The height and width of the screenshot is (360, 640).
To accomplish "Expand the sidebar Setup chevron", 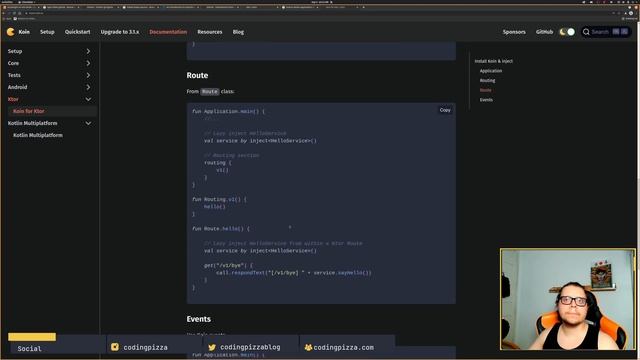I will pyautogui.click(x=88, y=51).
